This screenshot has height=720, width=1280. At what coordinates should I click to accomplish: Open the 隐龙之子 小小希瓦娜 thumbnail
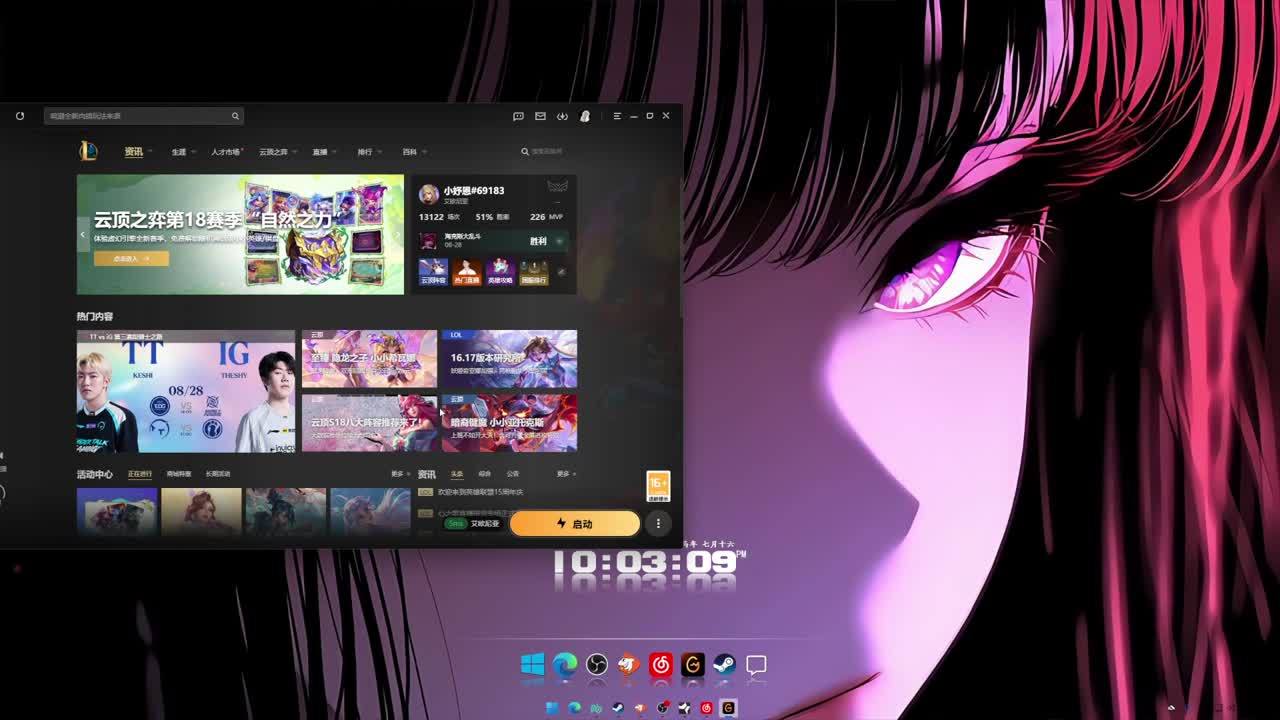coord(370,358)
